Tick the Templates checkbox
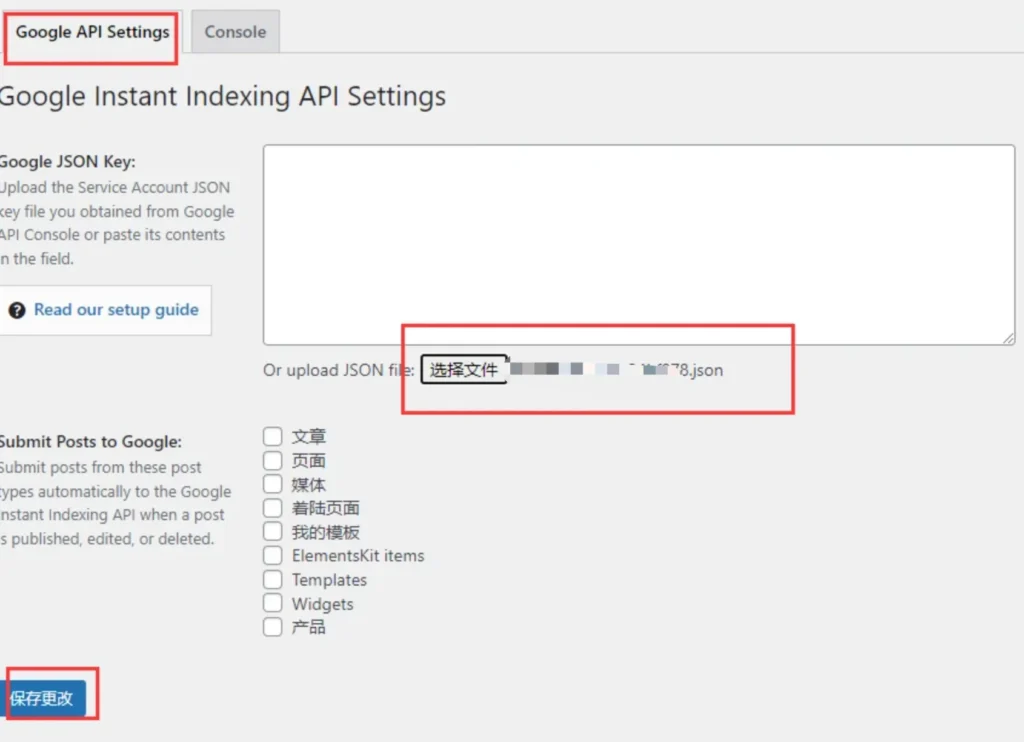Viewport: 1024px width, 742px height. [272, 579]
